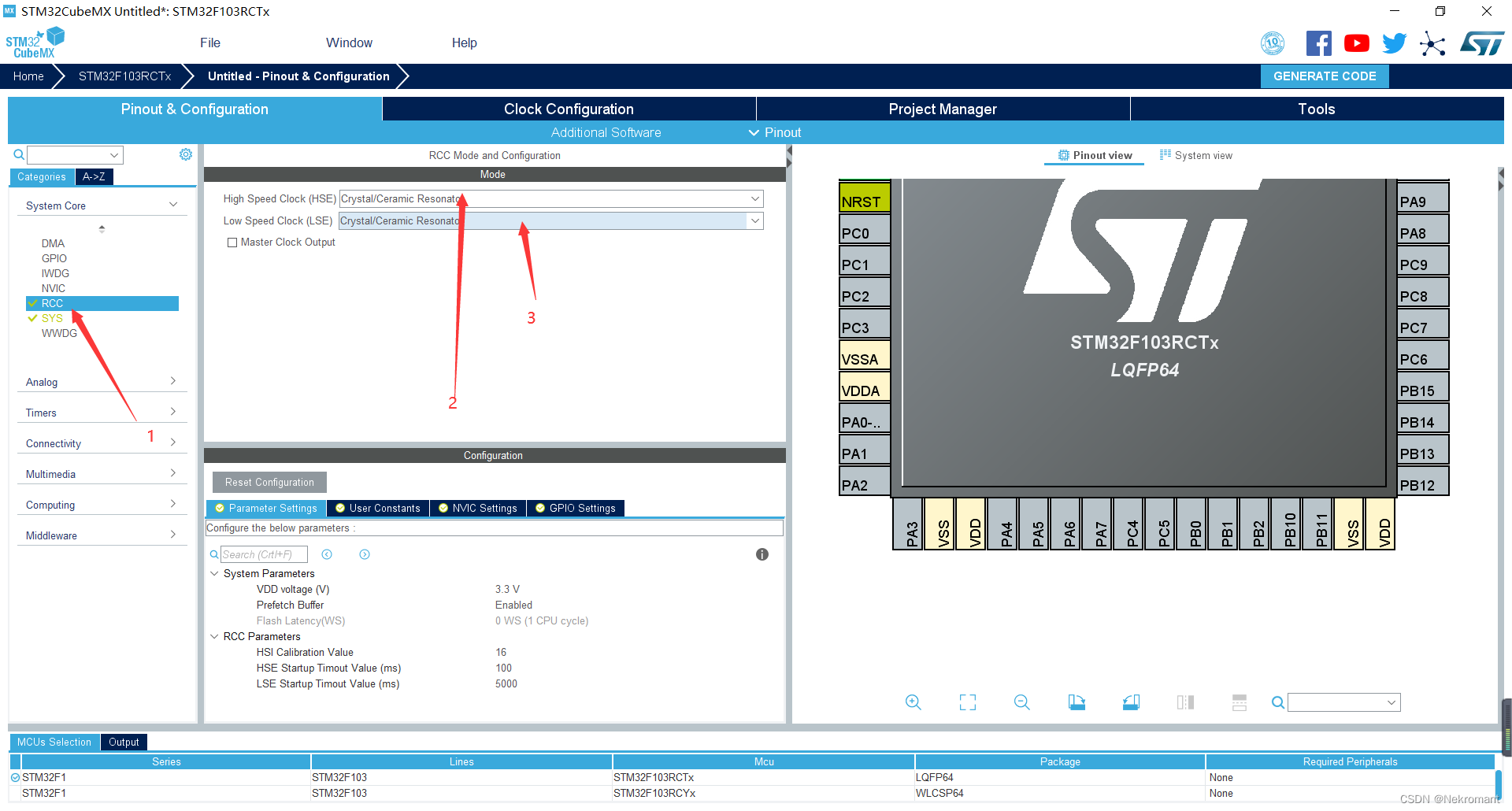Collapse the System Parameters group
Screen dimensions: 1512x811
point(214,573)
